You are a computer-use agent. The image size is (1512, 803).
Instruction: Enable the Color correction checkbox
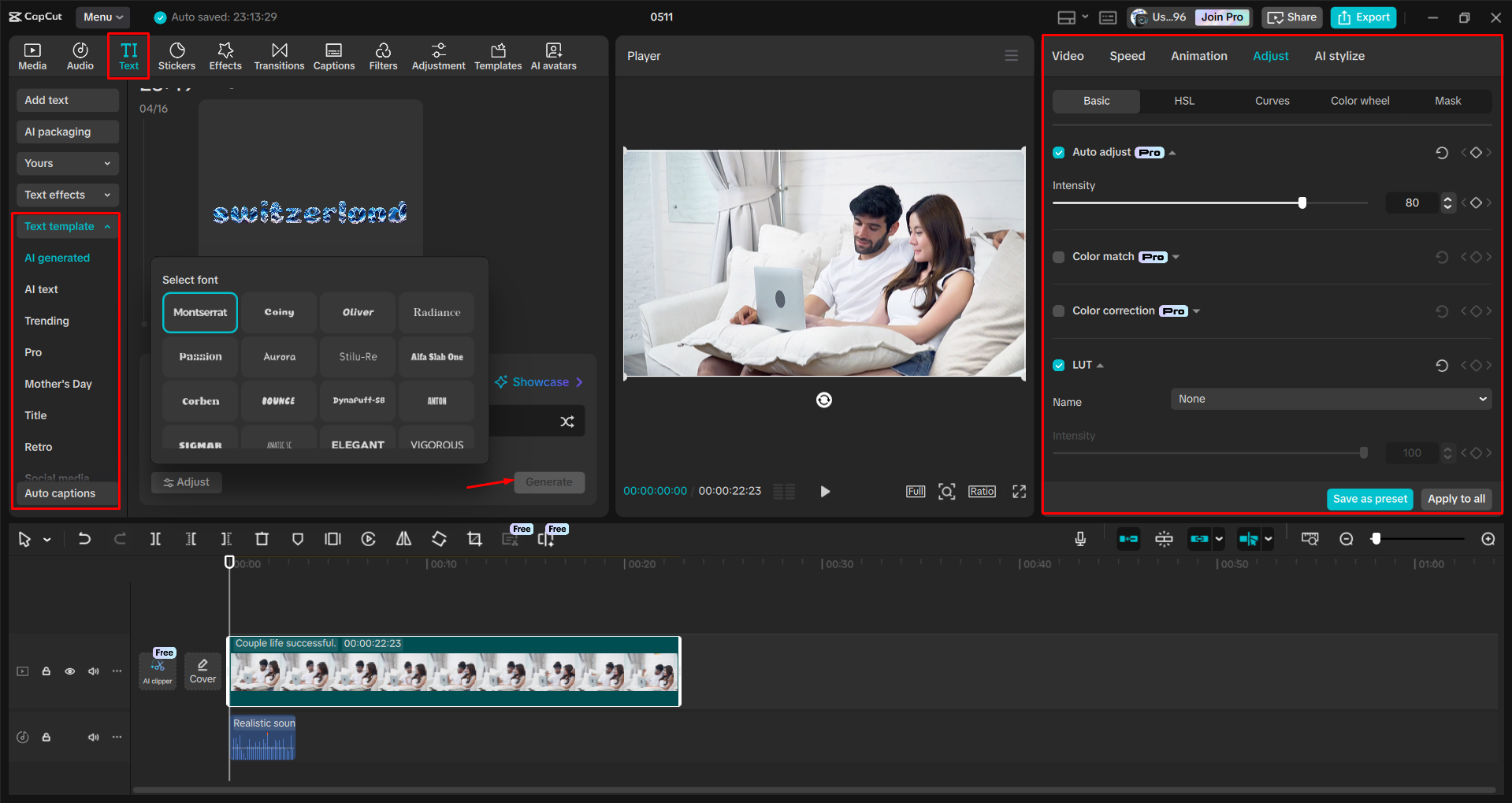click(1059, 311)
